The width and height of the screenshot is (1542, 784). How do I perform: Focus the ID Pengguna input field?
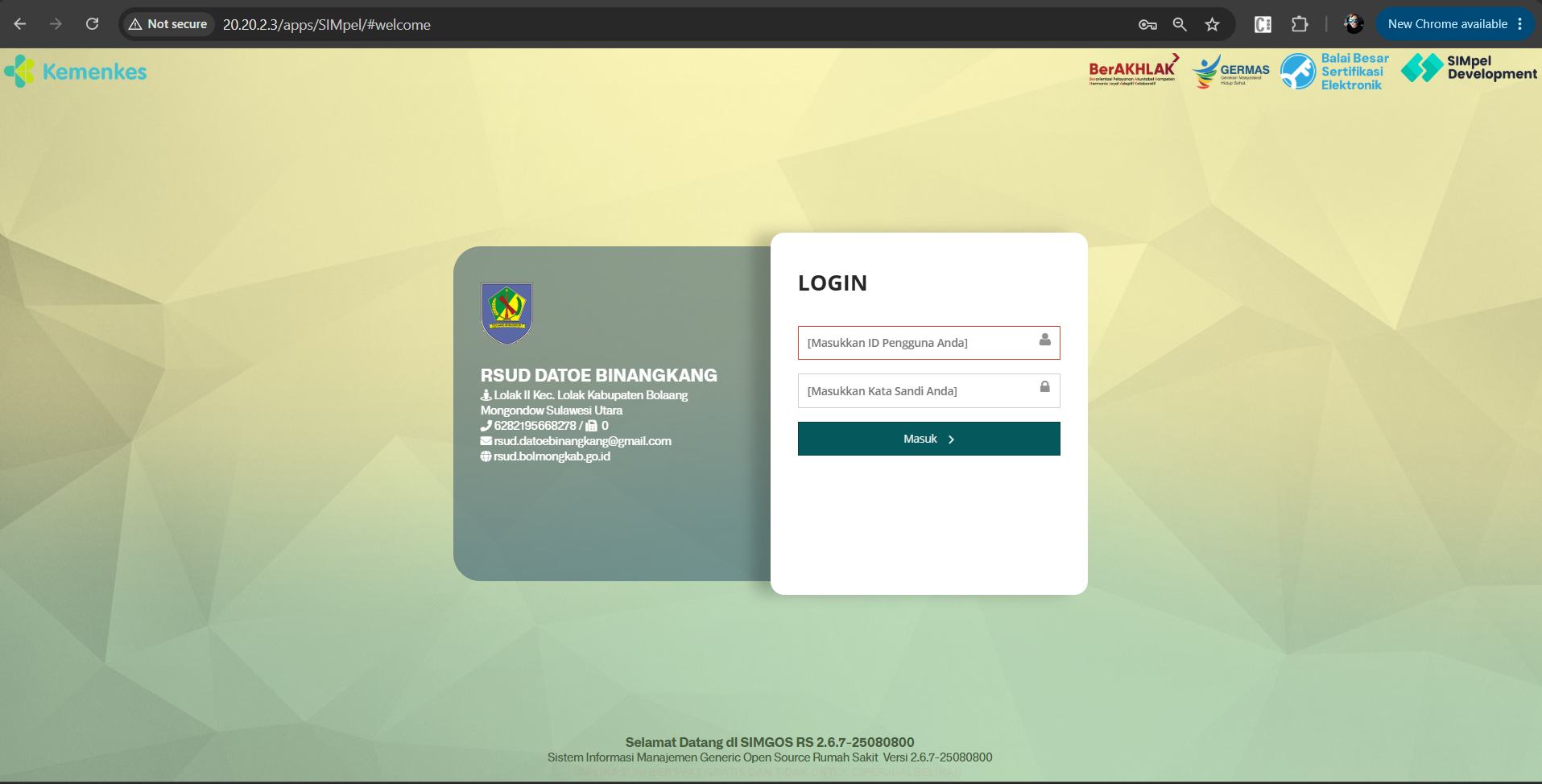[x=928, y=343]
